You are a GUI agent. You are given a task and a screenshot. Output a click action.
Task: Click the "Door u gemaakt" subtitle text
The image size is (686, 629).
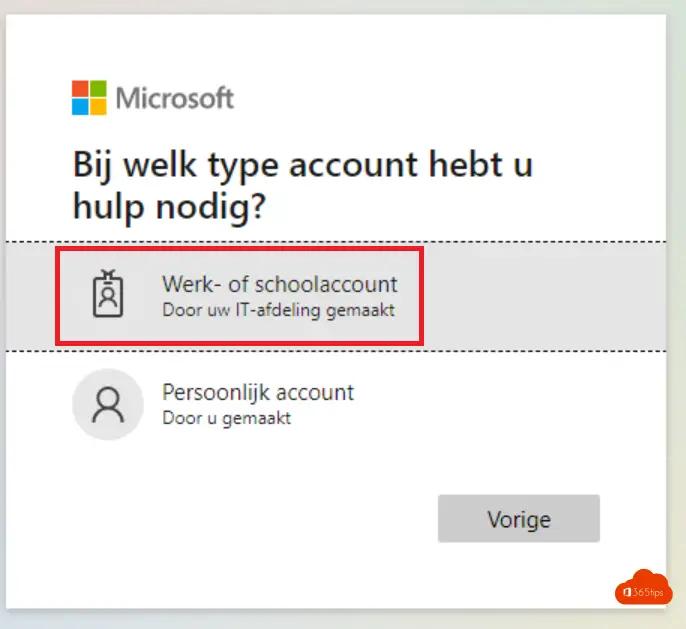[226, 418]
